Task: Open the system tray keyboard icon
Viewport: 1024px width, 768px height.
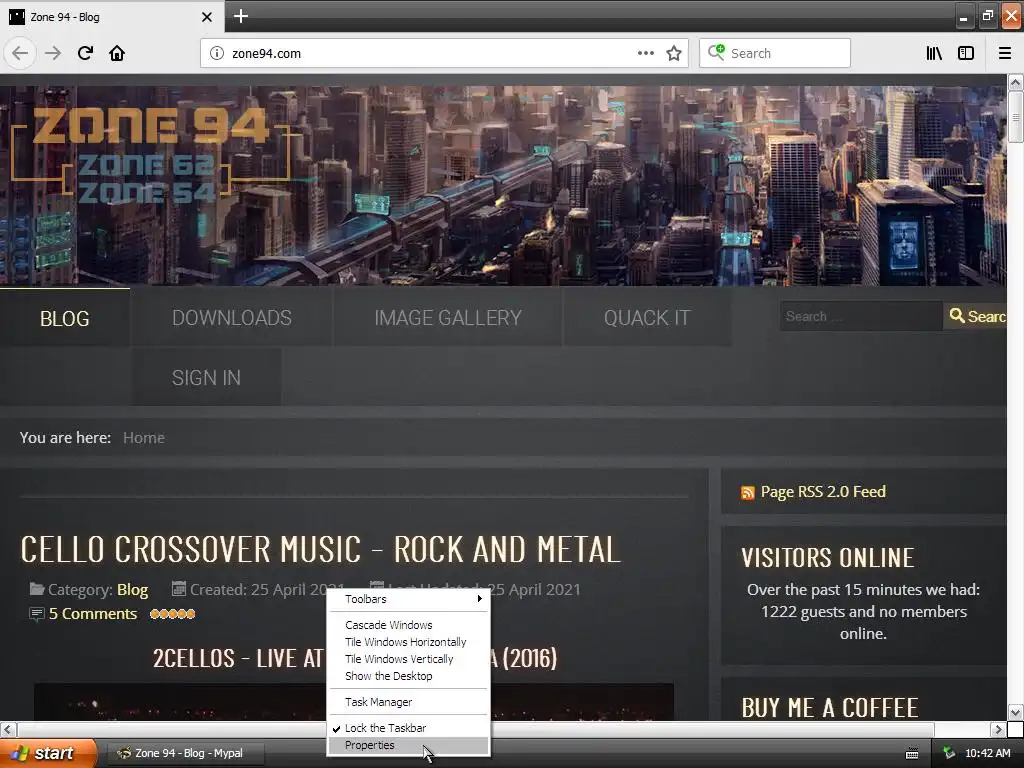Action: click(x=912, y=754)
